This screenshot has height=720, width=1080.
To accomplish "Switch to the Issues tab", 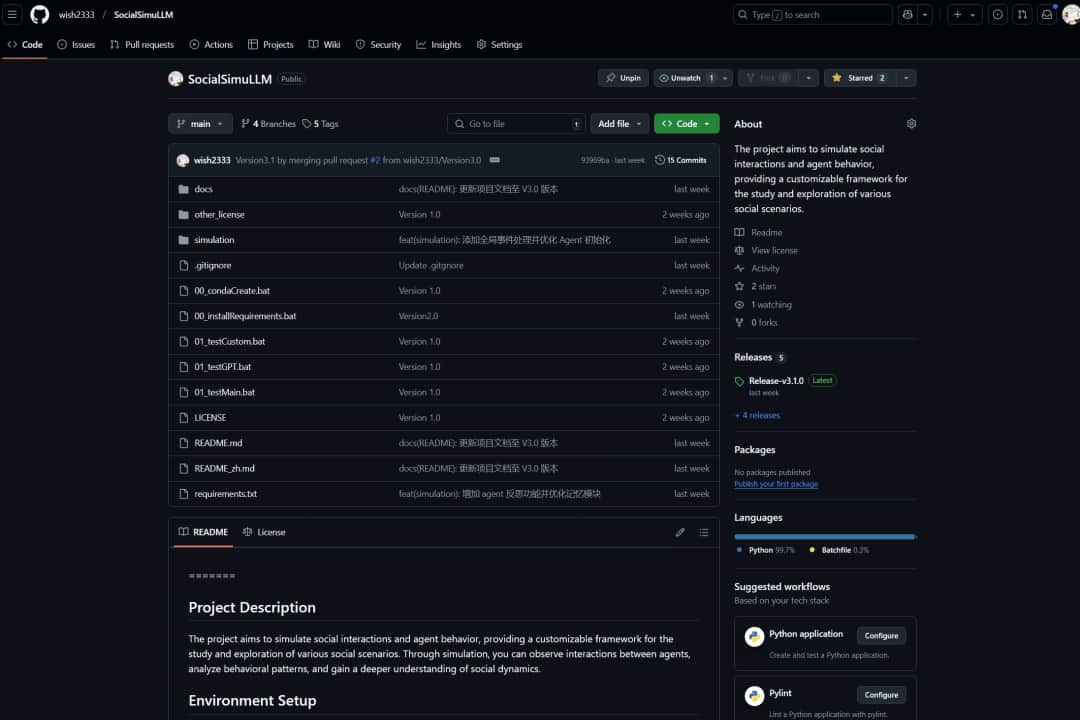I will click(76, 45).
